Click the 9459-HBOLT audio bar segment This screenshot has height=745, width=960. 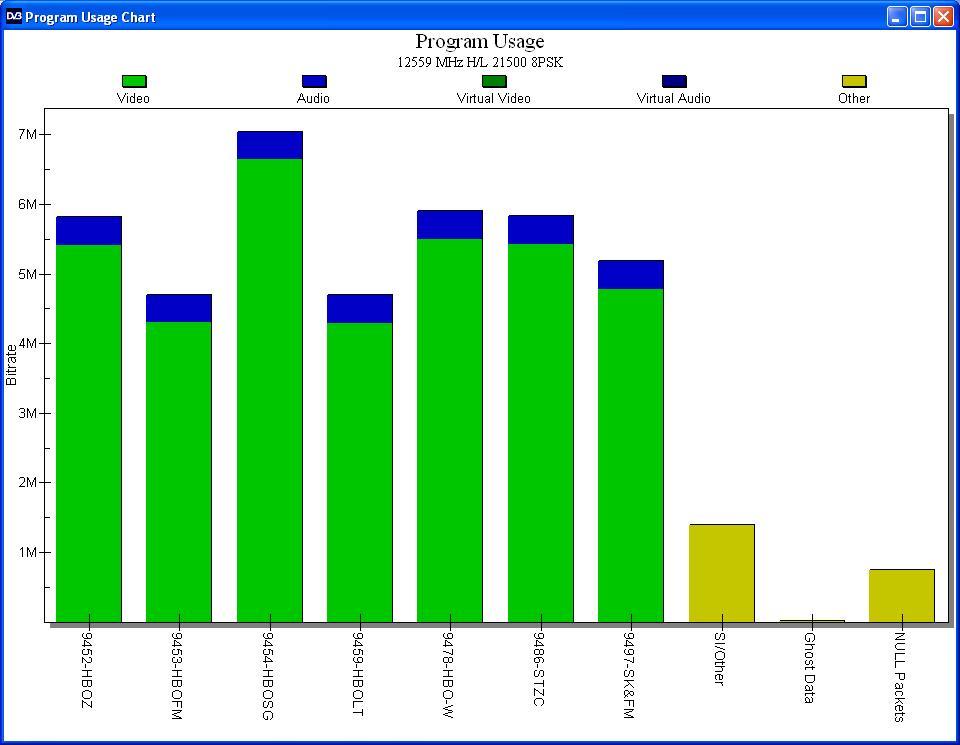(x=359, y=309)
